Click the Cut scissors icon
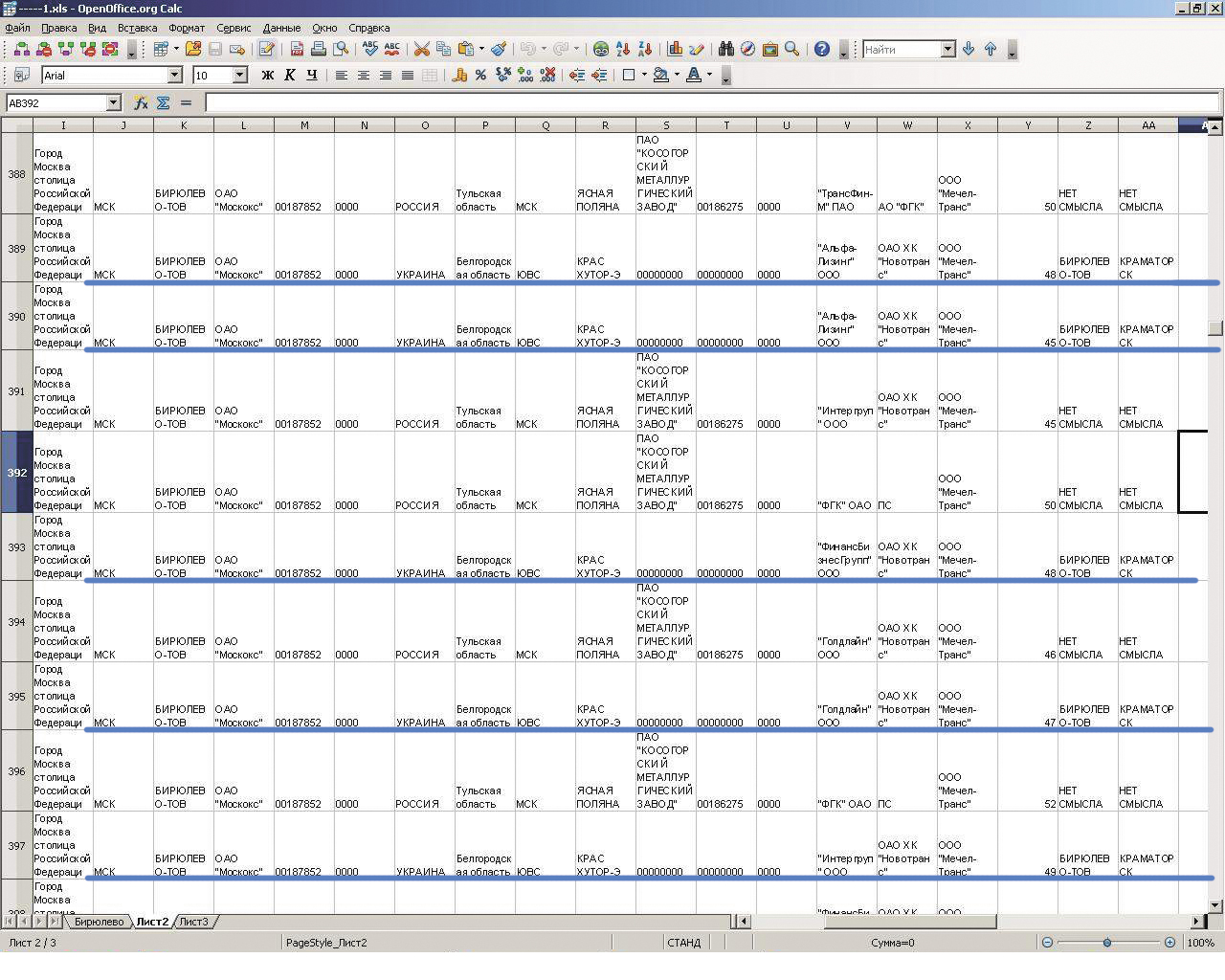The height and width of the screenshot is (980, 1225). pyautogui.click(x=421, y=49)
